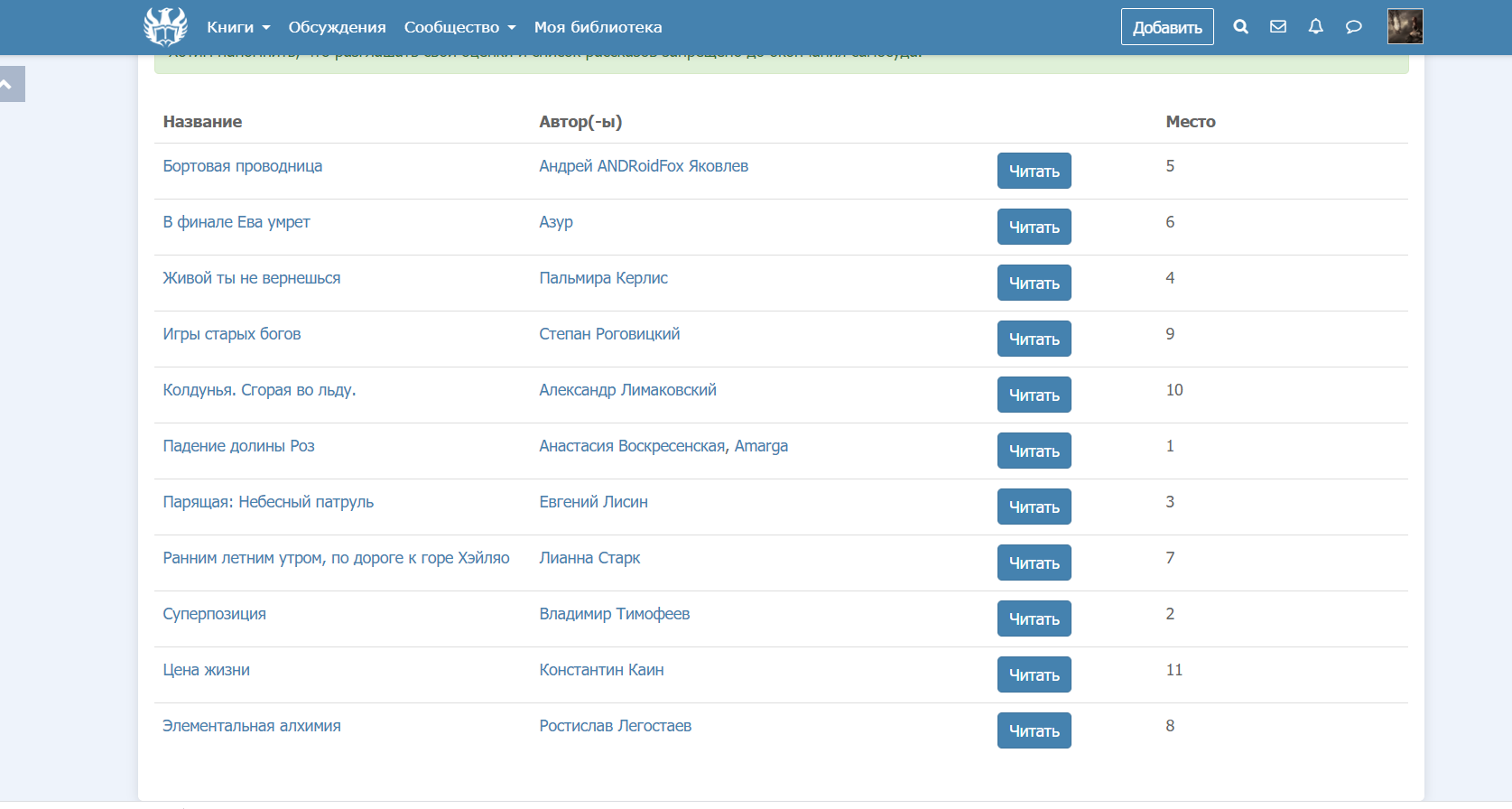Go to Моя библиотека
The image size is (1512, 809).
pyautogui.click(x=598, y=27)
